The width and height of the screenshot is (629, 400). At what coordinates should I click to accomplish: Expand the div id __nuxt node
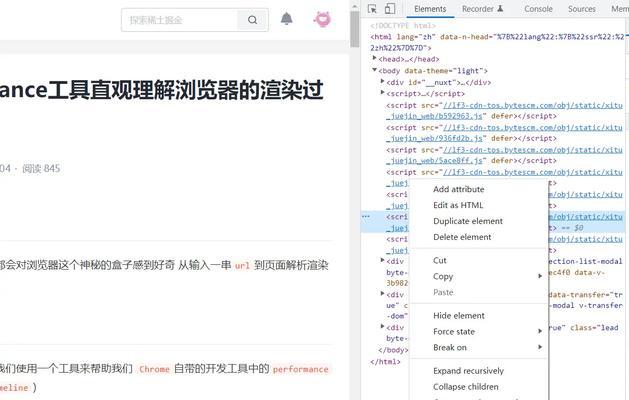(x=382, y=81)
